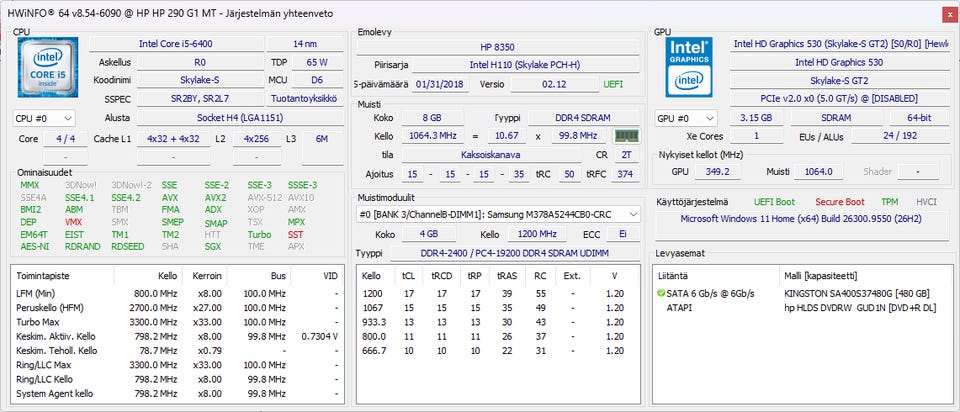
Task: Click the red SST feature label
Action: (295, 234)
